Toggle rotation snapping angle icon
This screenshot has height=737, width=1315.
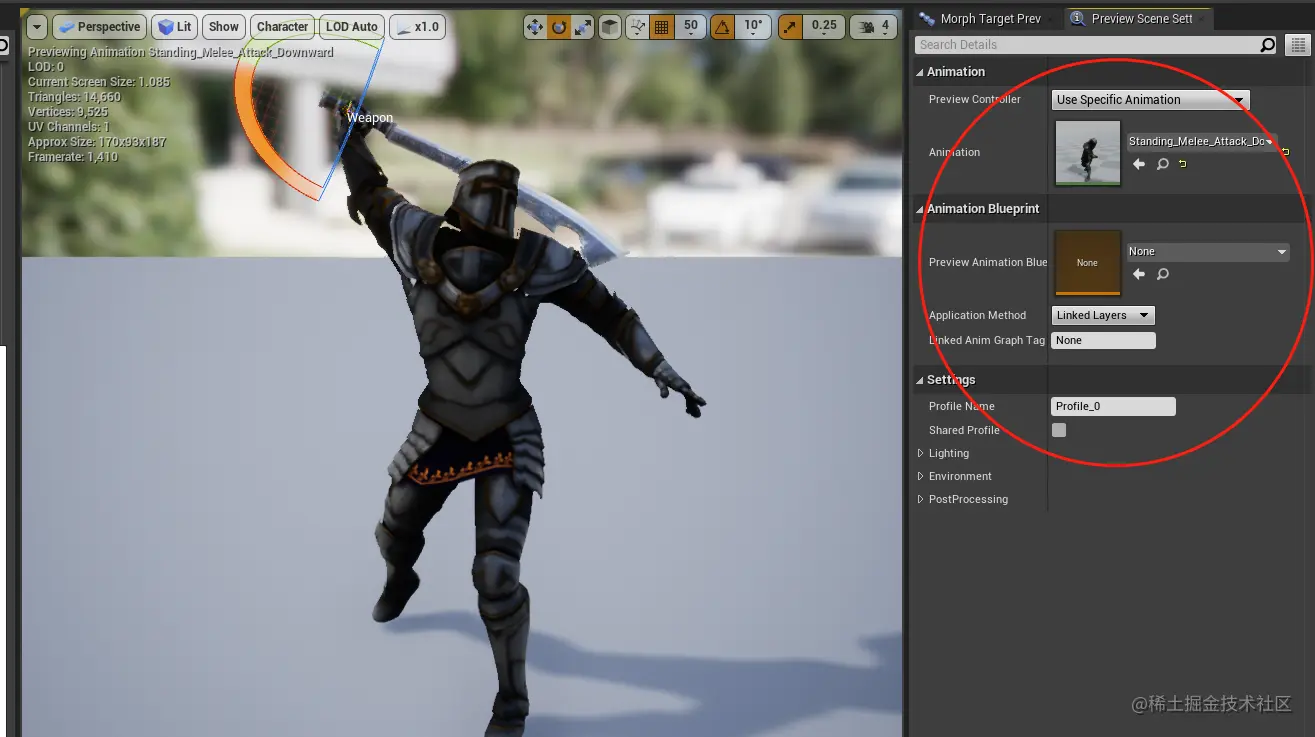tap(723, 27)
